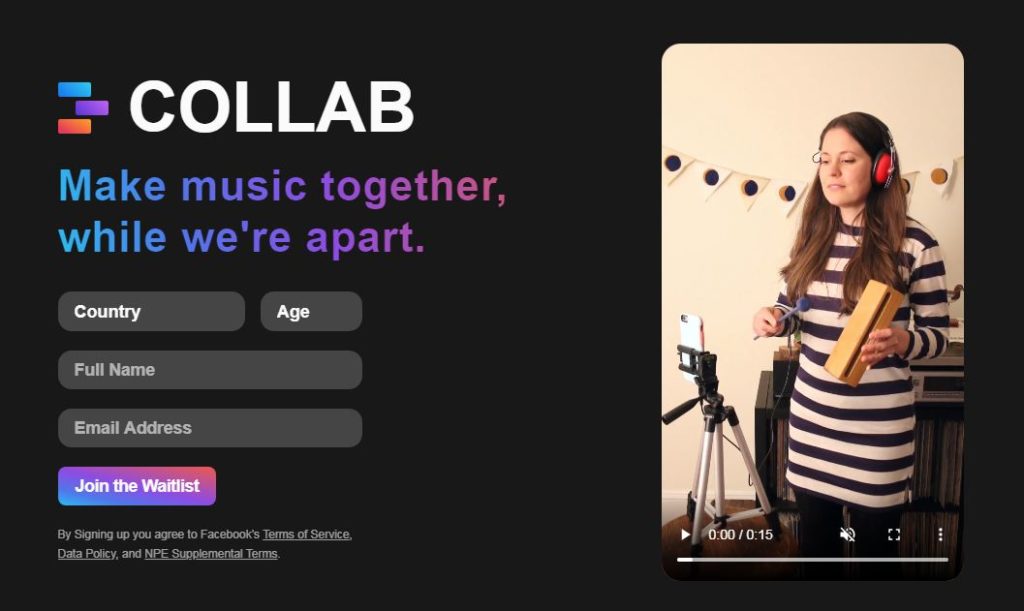Viewport: 1024px width, 611px height.
Task: Focus the Full Name input field
Action: [210, 369]
